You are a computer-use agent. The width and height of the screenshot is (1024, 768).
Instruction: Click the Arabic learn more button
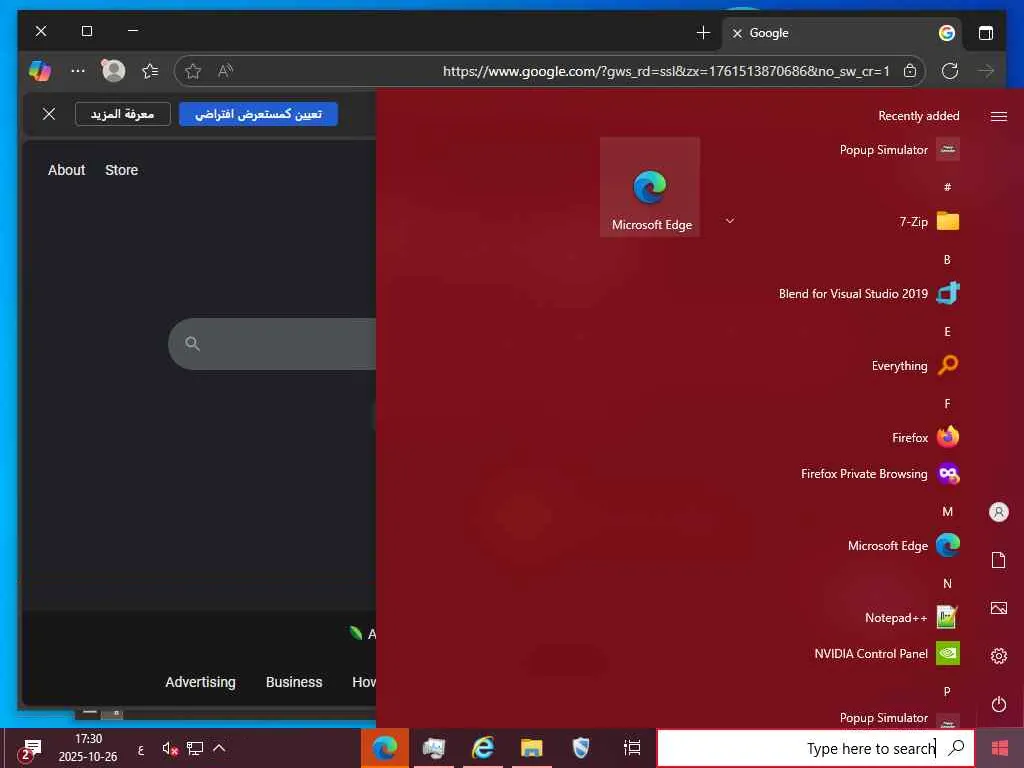click(x=123, y=114)
